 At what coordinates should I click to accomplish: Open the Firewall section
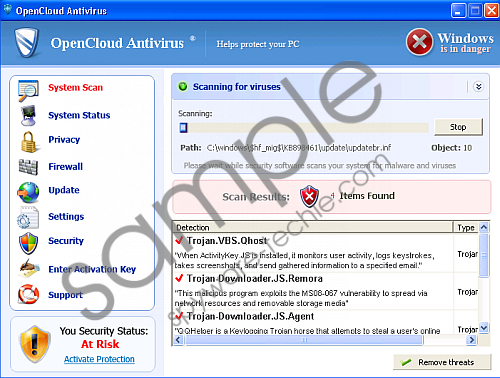click(x=66, y=166)
